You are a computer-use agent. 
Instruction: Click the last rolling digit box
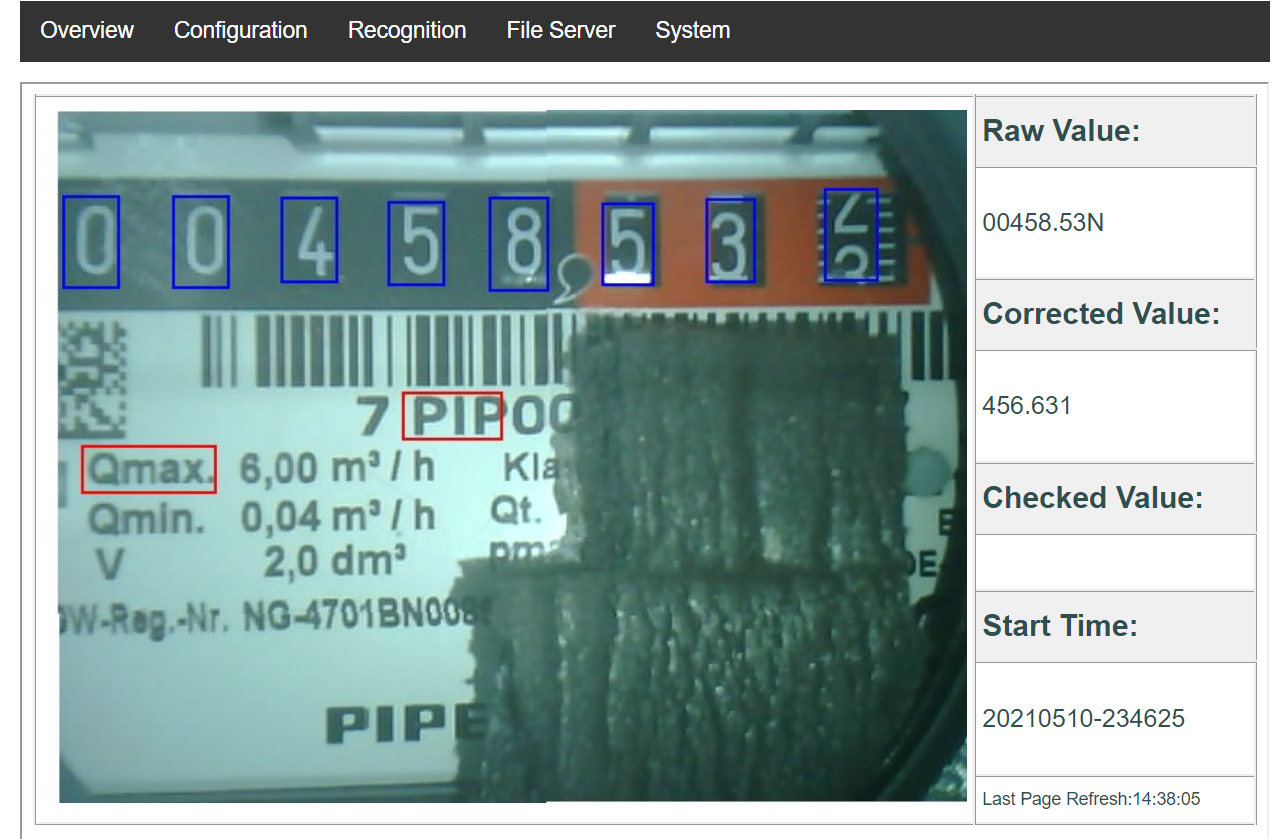(851, 235)
